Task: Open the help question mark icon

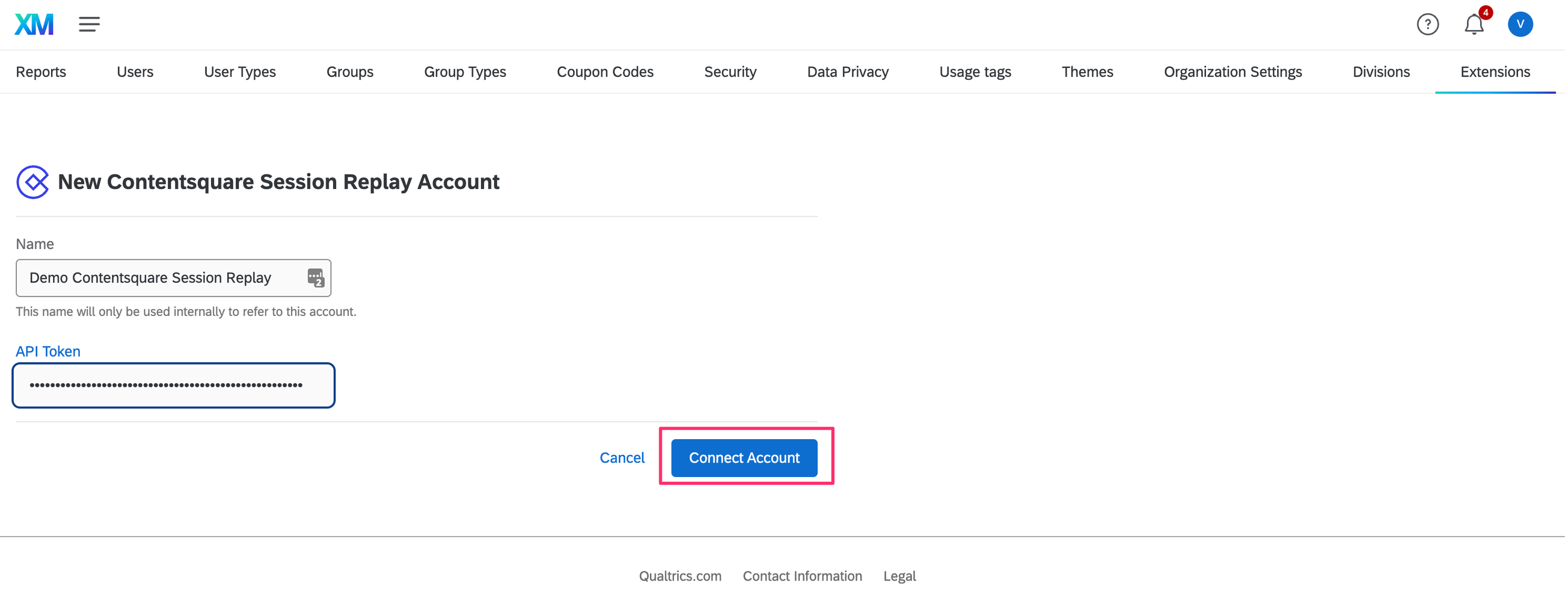Action: 1427,24
